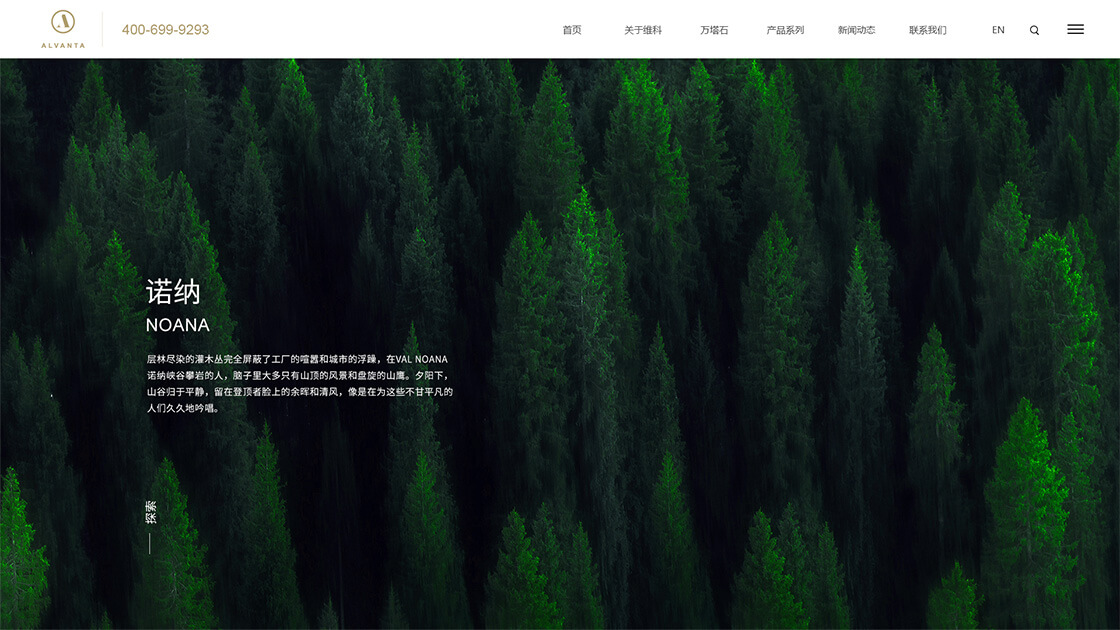Expand the 产品系列 product series menu
Viewport: 1120px width, 630px height.
pos(785,30)
